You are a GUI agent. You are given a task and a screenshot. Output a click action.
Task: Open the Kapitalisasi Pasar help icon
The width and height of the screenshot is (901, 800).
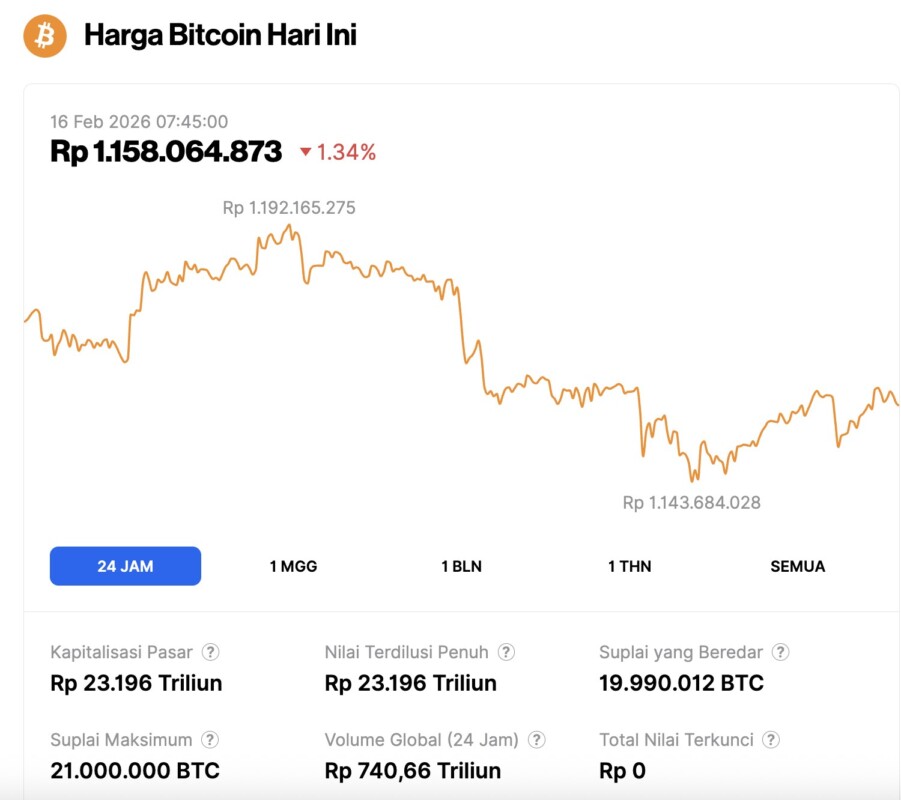coord(210,652)
